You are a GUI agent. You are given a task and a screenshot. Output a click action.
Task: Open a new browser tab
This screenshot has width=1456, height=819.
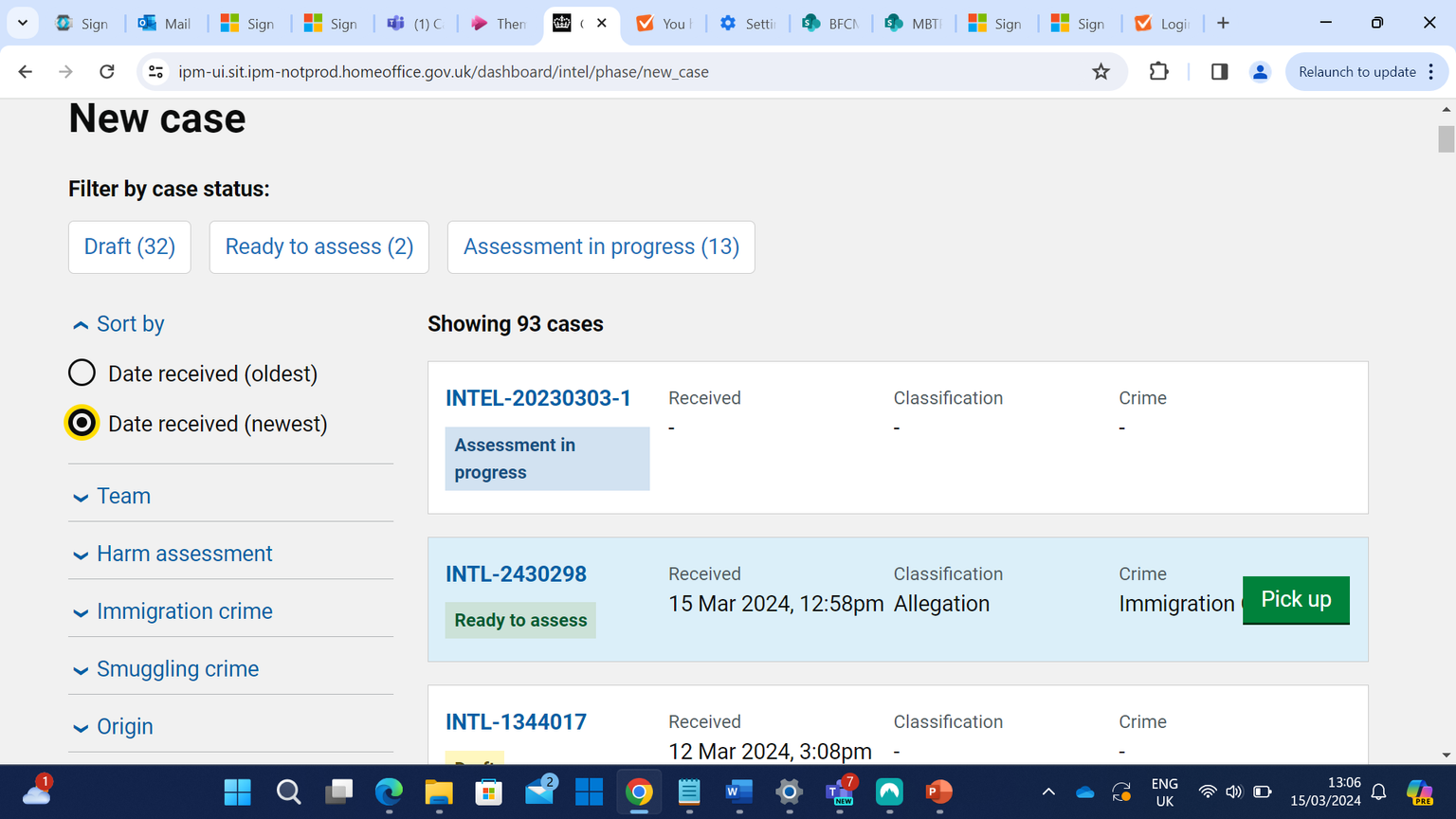pos(1223,23)
